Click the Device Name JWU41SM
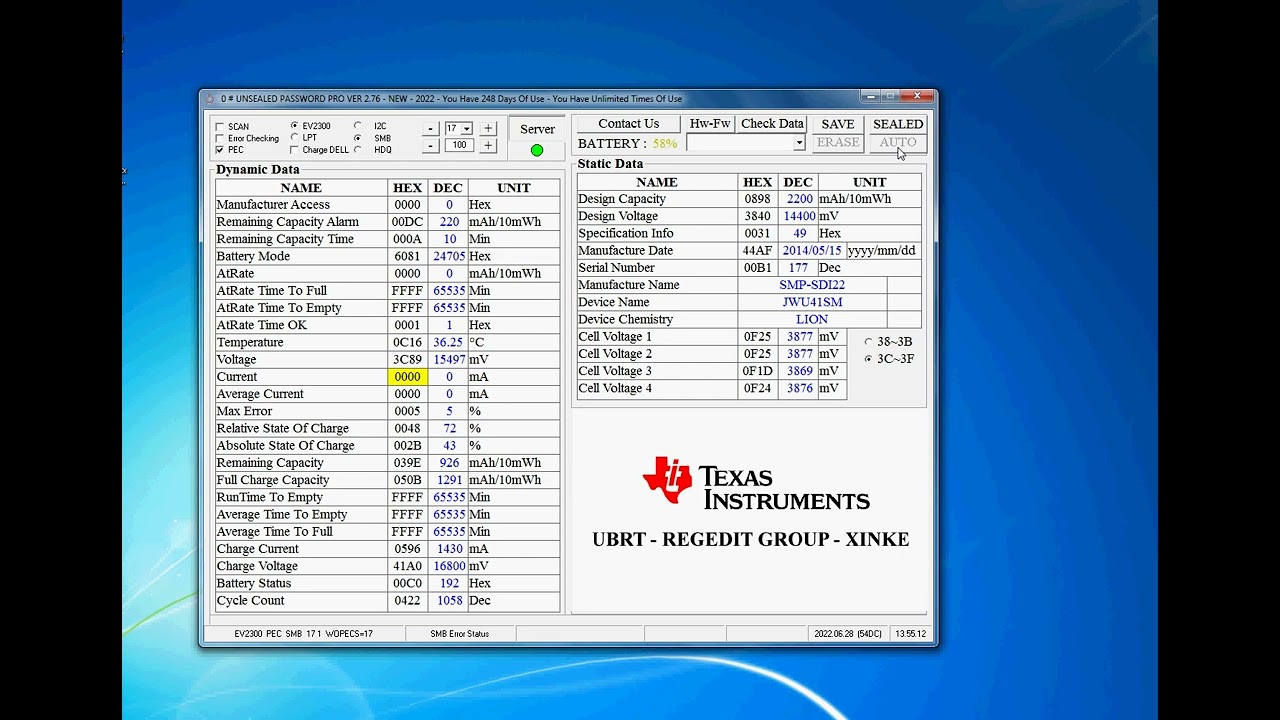This screenshot has width=1280, height=720. pyautogui.click(x=812, y=302)
